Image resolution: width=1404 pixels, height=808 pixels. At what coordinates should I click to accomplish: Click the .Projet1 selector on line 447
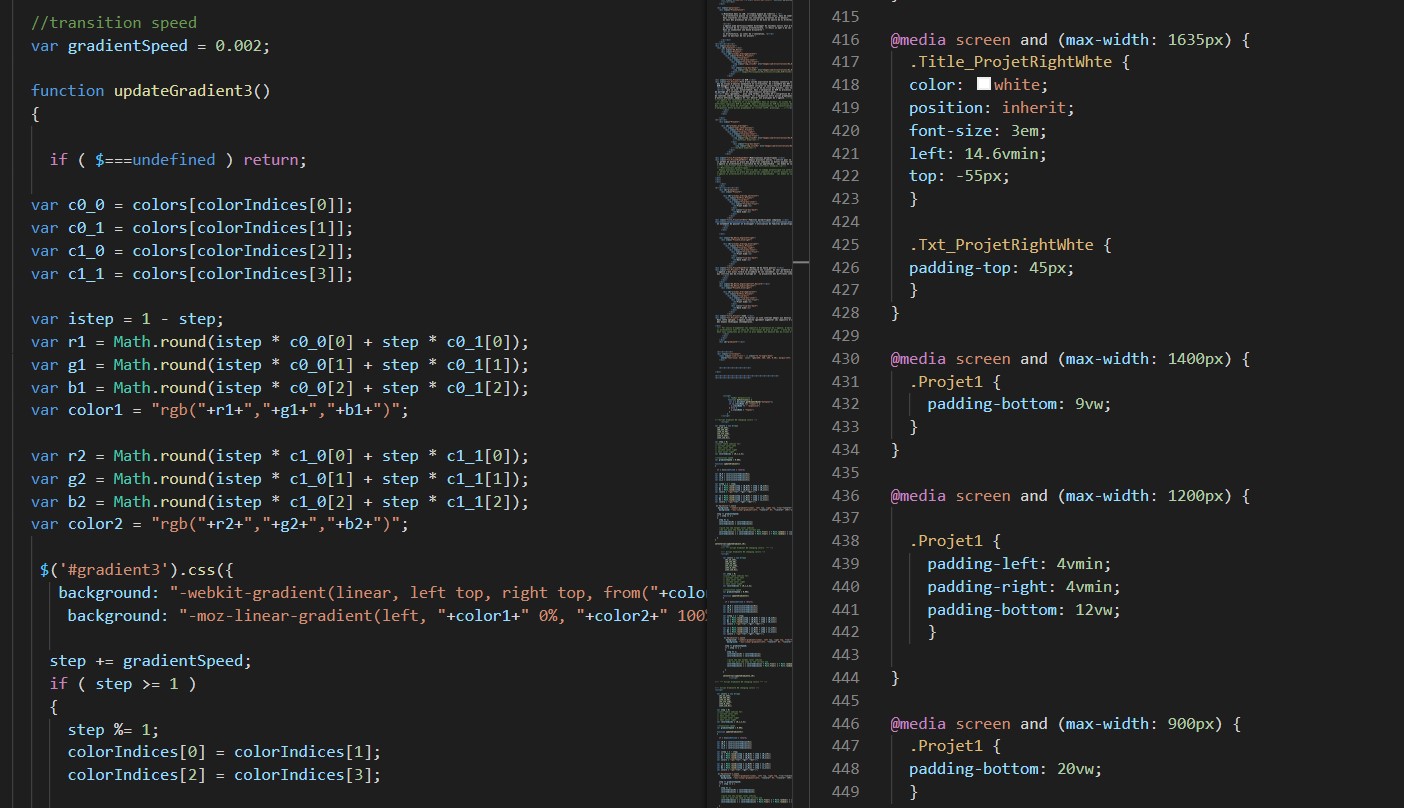946,747
